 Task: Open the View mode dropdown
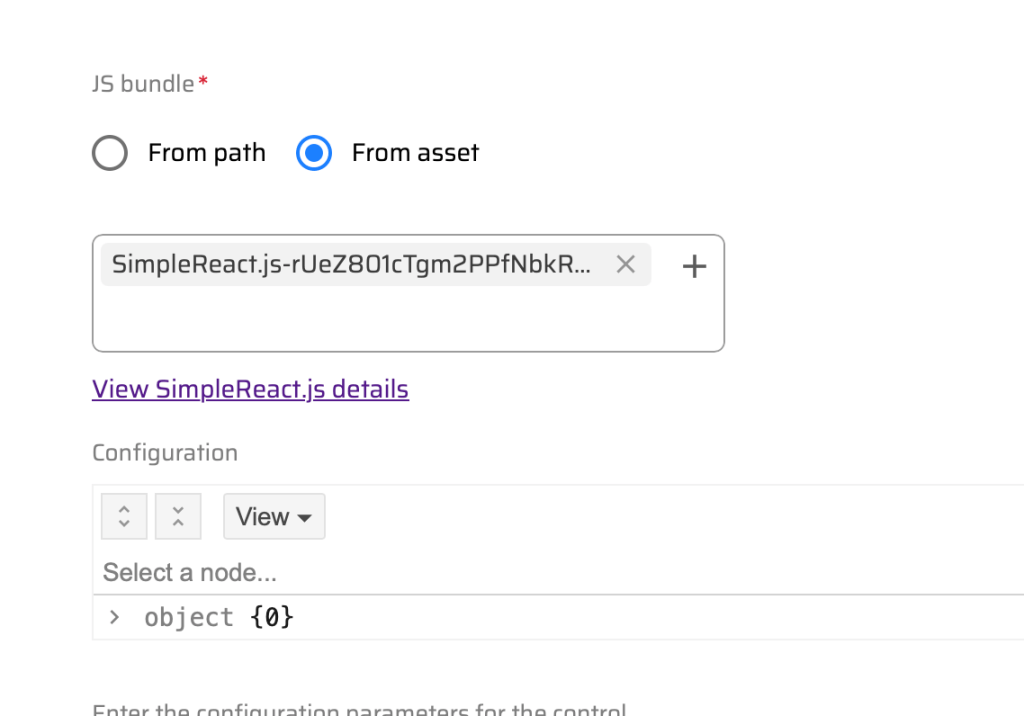[x=274, y=517]
